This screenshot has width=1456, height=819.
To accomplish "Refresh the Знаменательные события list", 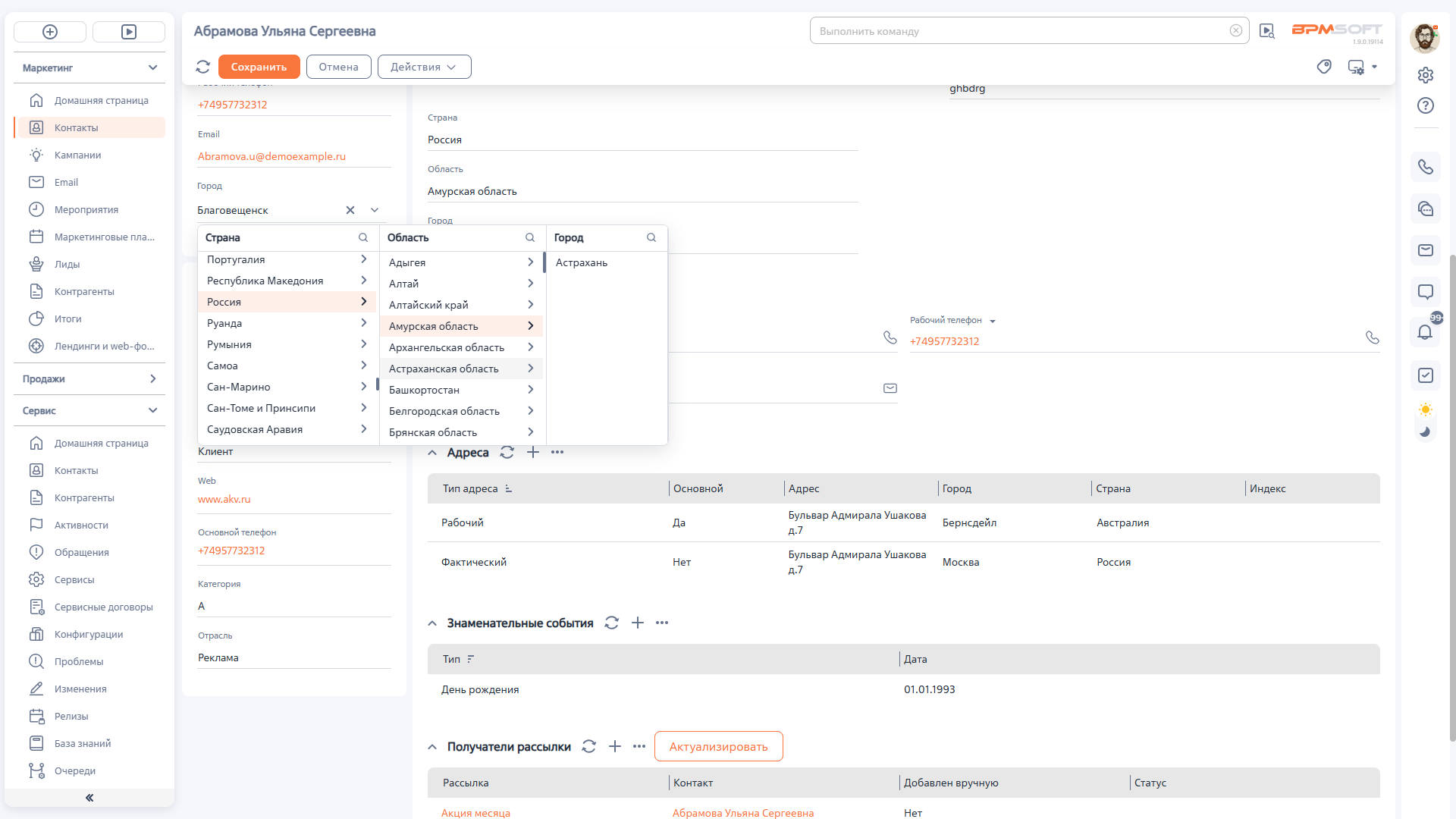I will coord(612,623).
